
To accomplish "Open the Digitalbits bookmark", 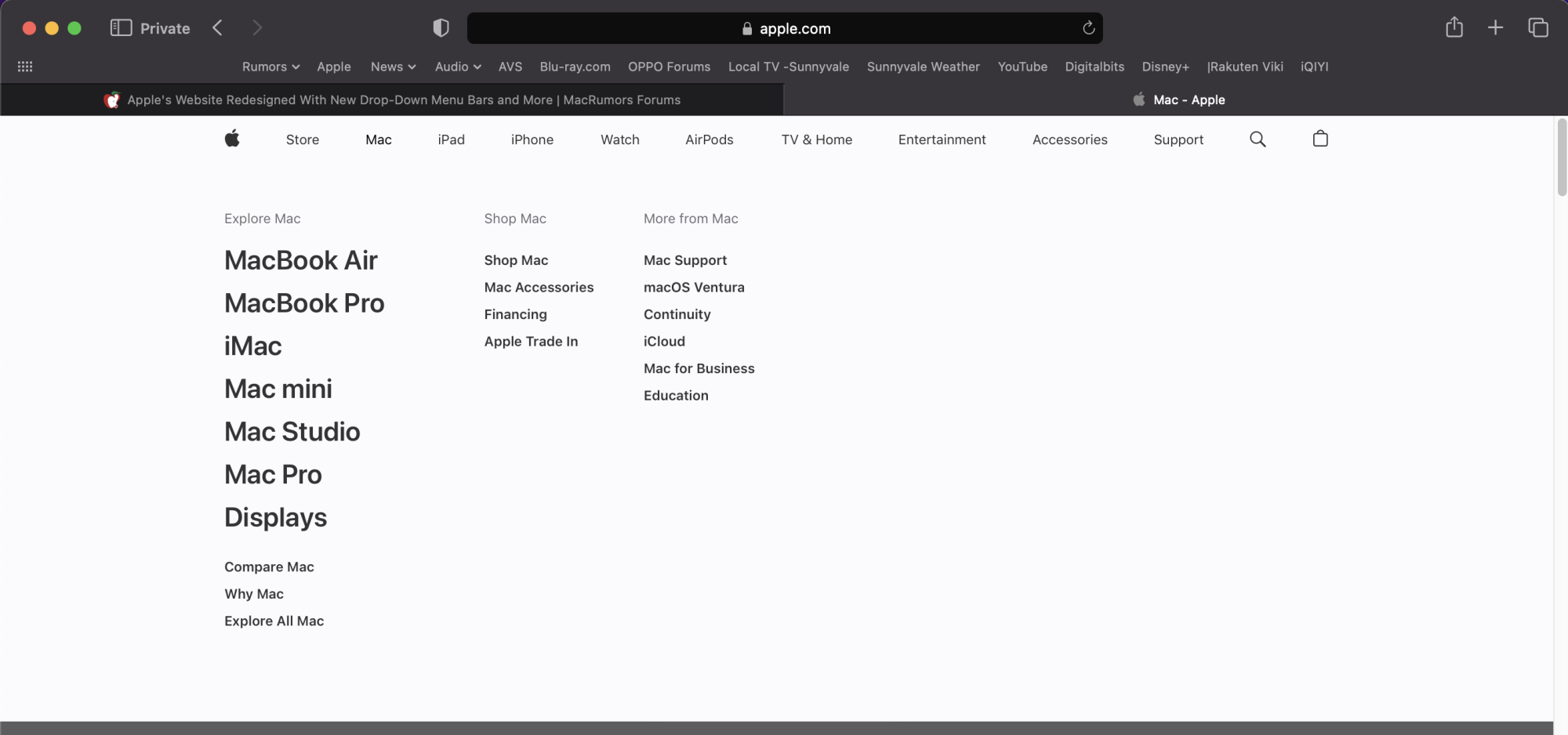I will point(1094,67).
